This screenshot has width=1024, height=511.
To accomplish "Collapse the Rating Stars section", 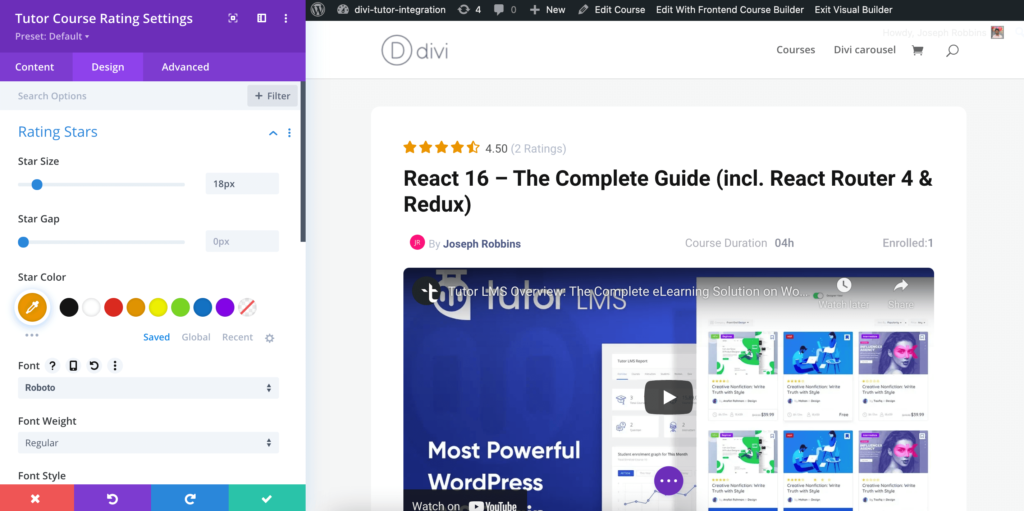I will pyautogui.click(x=273, y=133).
